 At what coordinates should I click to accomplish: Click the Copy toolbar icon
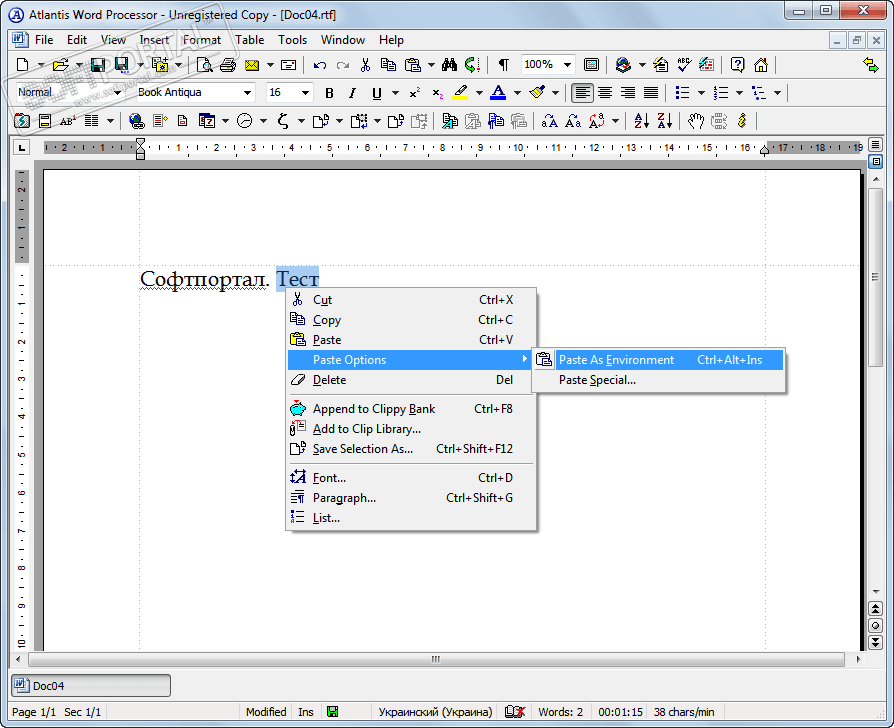coord(388,65)
